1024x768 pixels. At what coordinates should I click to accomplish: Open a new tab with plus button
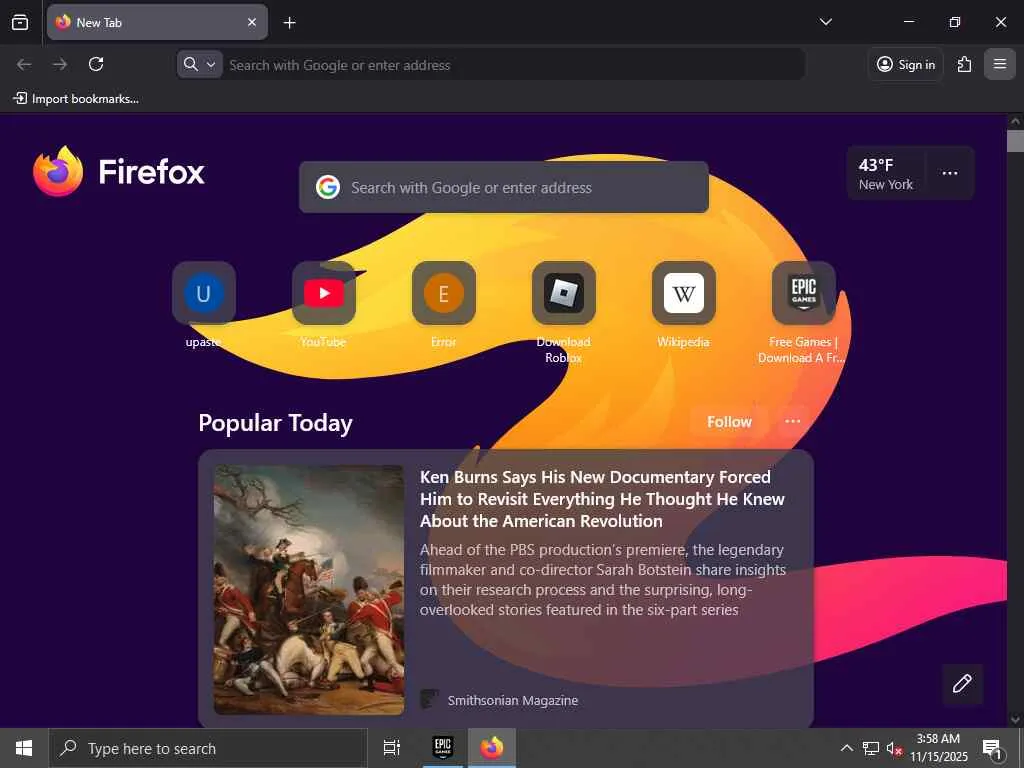coord(289,23)
